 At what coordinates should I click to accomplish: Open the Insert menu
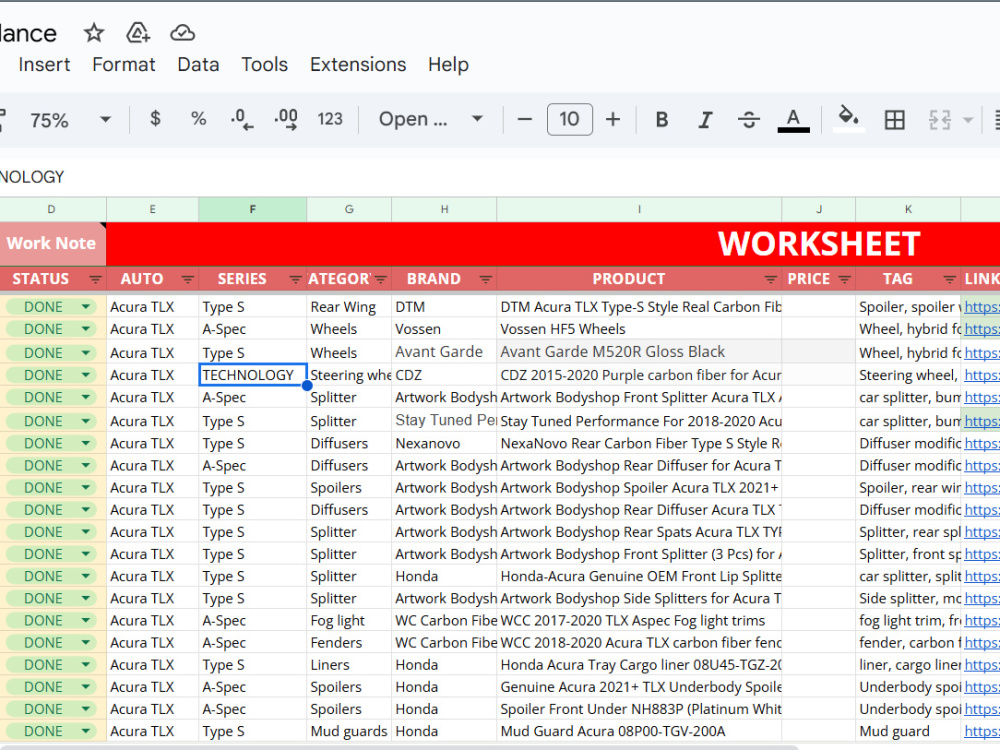point(44,64)
